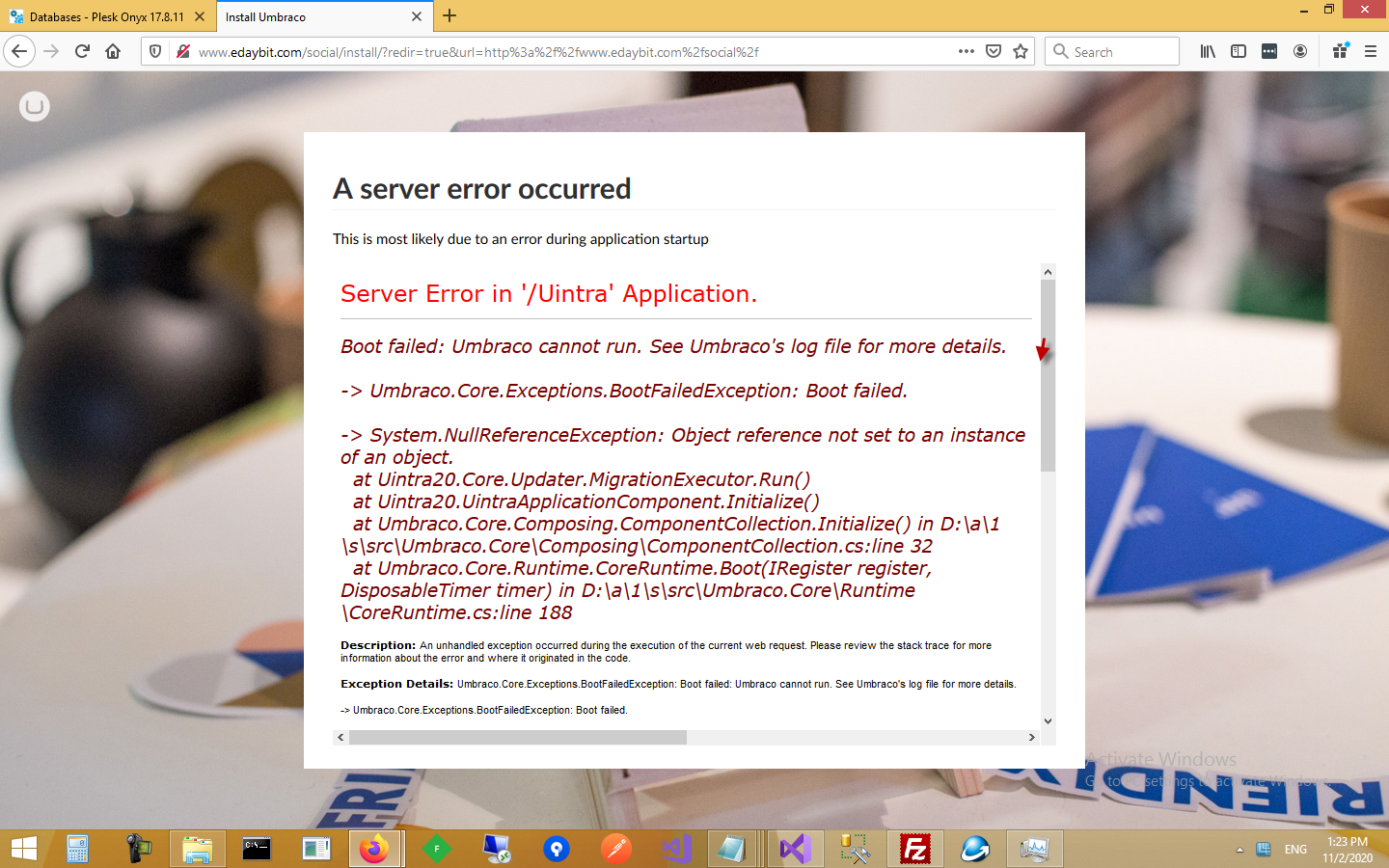
Task: Open the Command Prompt from the taskbar
Action: (x=256, y=849)
